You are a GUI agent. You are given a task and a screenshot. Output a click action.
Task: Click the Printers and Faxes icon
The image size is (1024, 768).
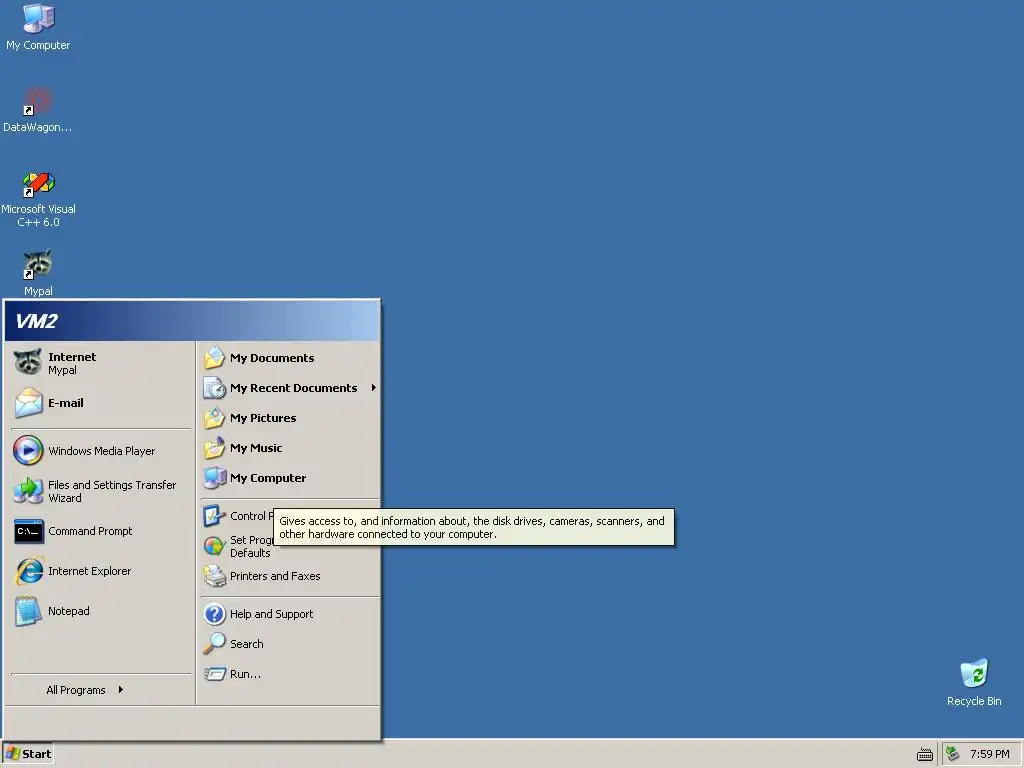pyautogui.click(x=214, y=576)
